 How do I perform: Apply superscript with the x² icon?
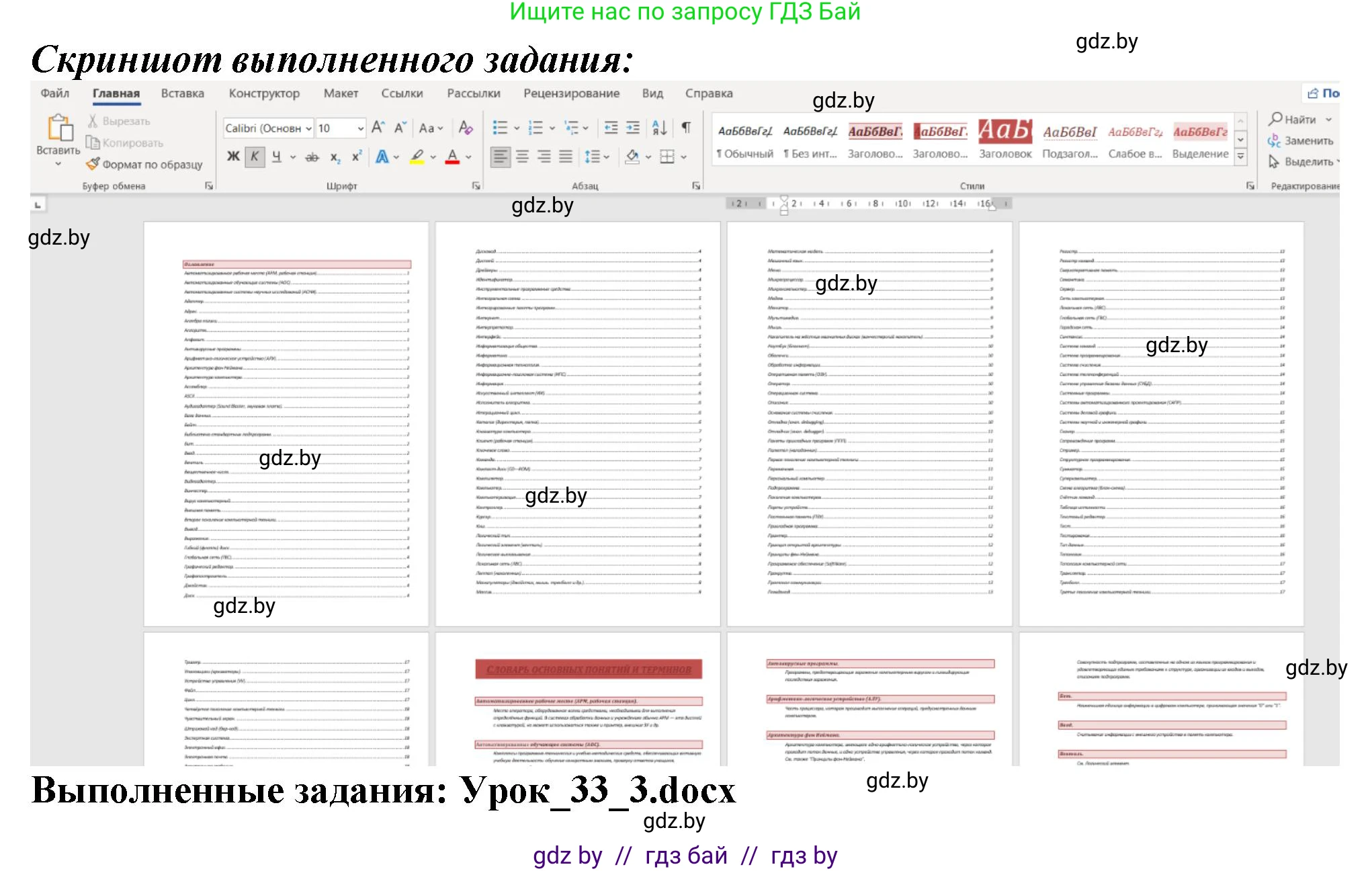point(357,157)
